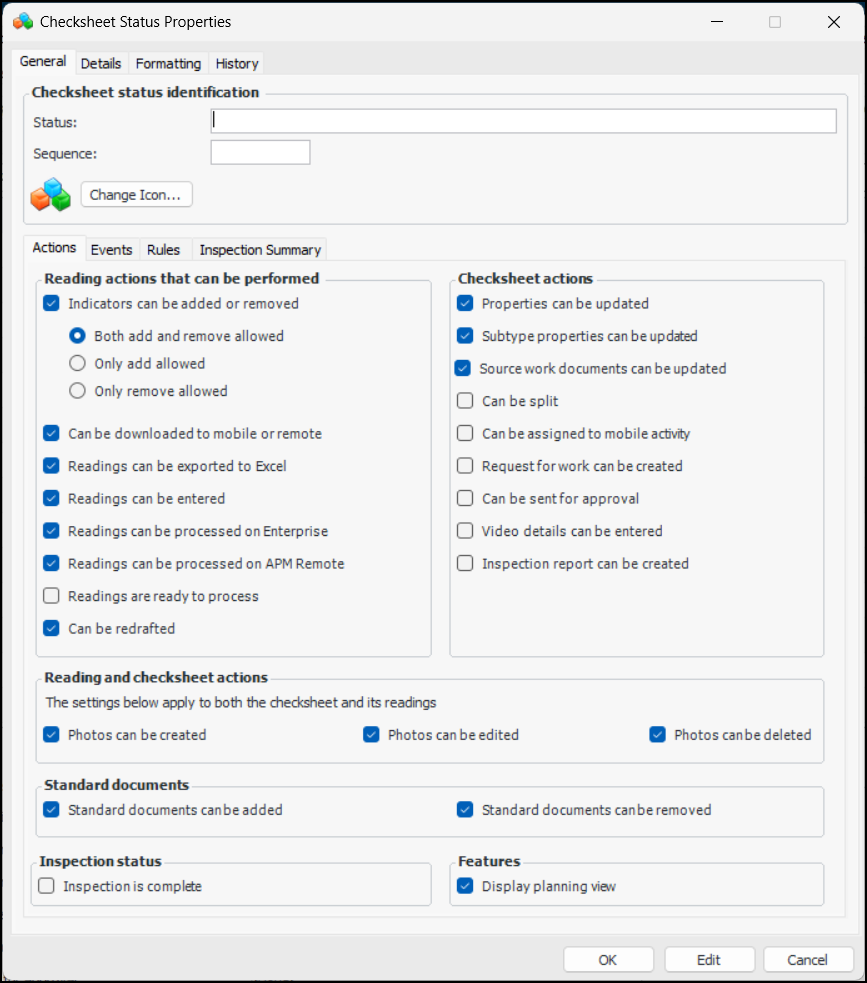Disable Photos can be deleted
The width and height of the screenshot is (867, 983).
coord(658,735)
